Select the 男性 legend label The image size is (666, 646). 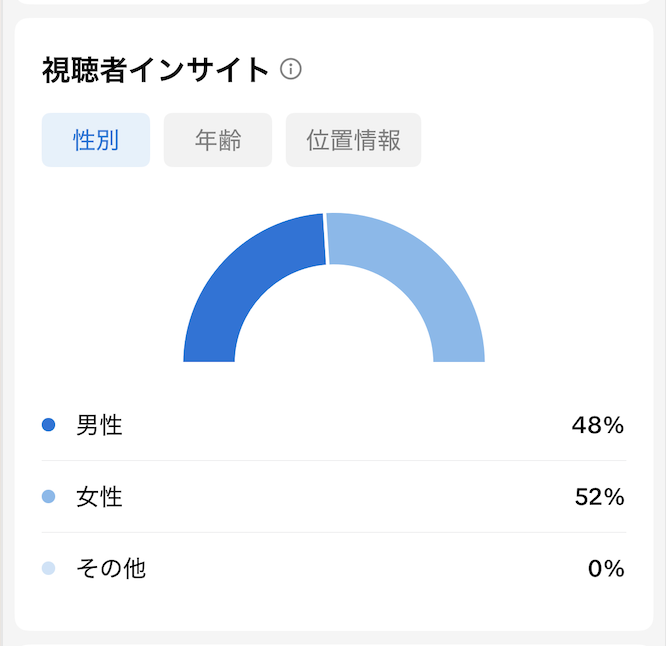point(99,425)
